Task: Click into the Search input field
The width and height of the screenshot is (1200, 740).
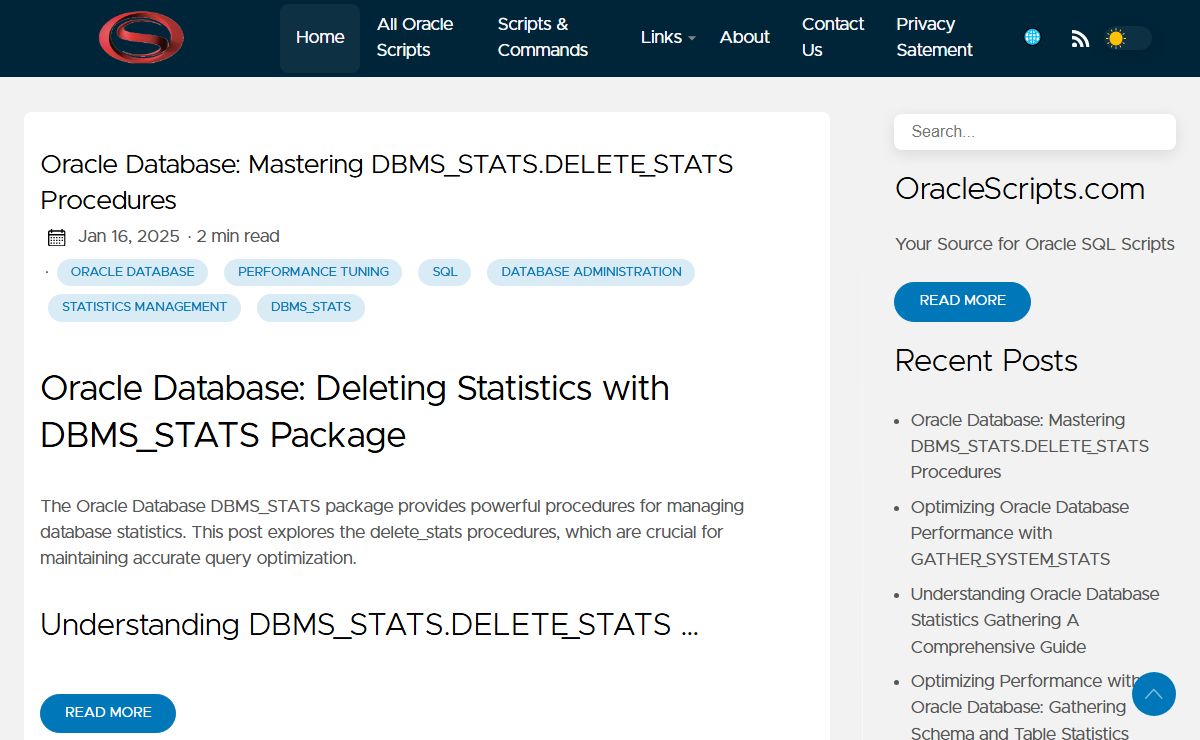Action: (x=1035, y=132)
